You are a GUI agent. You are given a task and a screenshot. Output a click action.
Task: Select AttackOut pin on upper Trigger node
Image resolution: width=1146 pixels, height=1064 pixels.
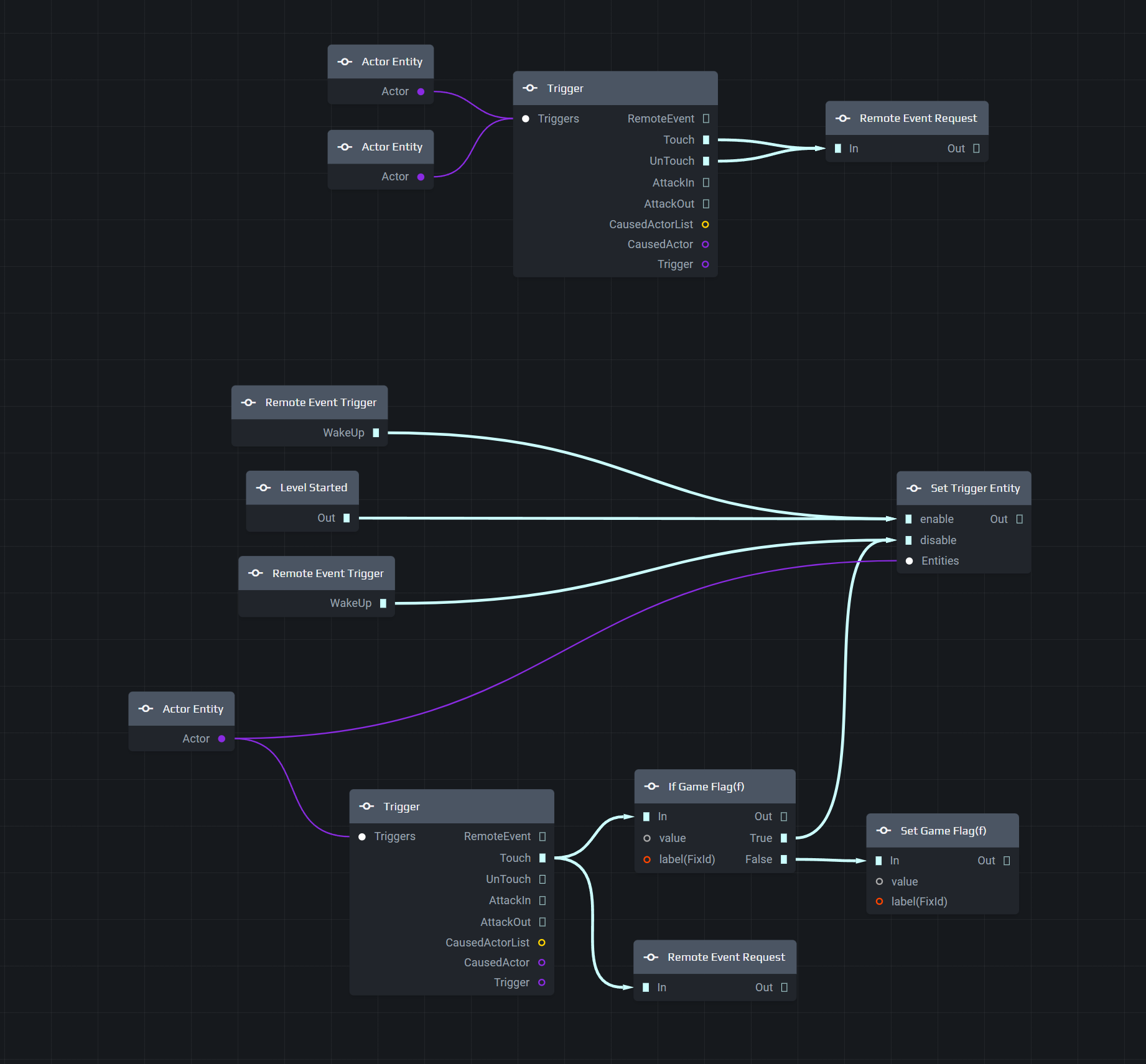tap(706, 204)
